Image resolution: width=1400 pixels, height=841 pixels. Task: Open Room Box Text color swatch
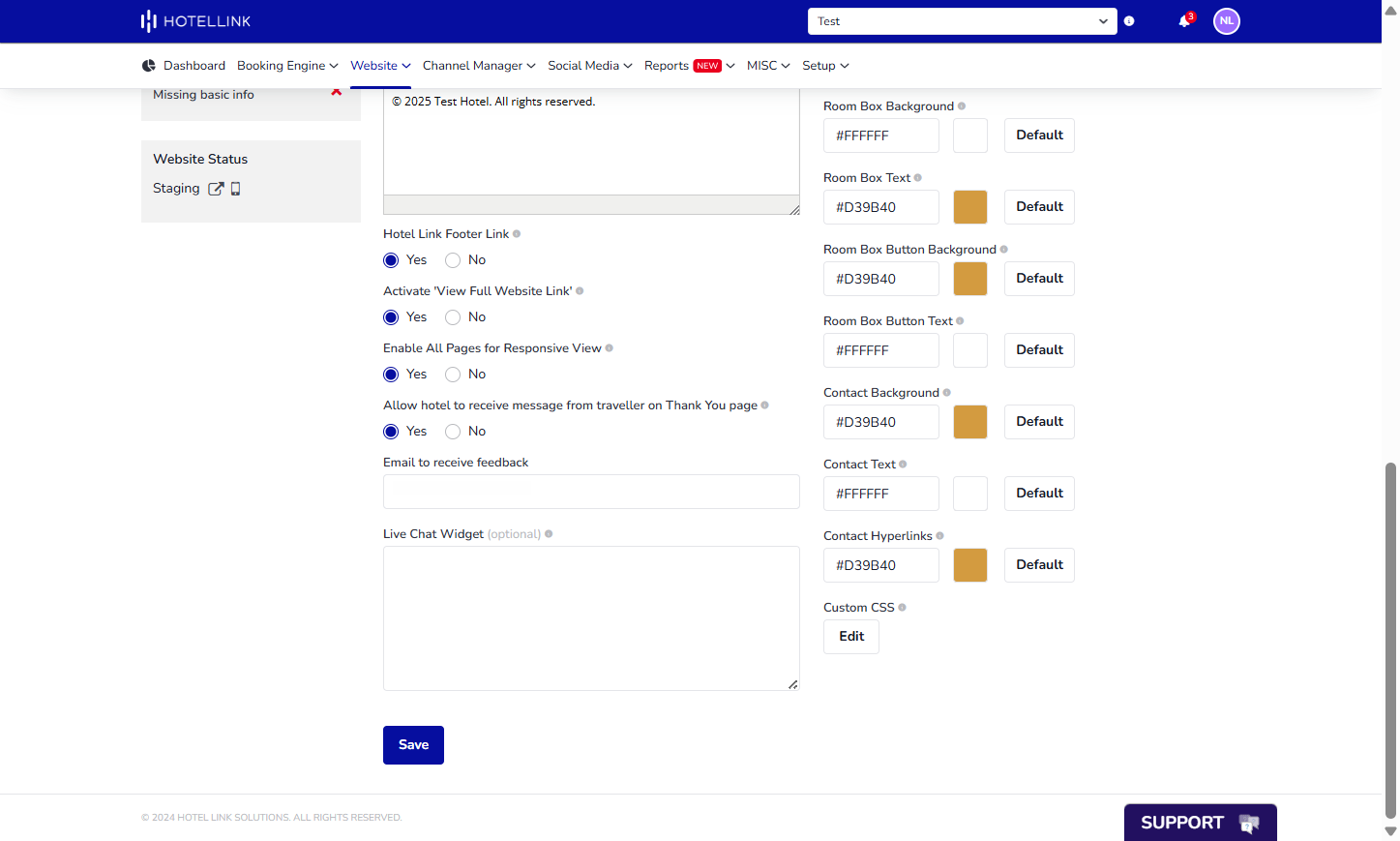point(970,207)
